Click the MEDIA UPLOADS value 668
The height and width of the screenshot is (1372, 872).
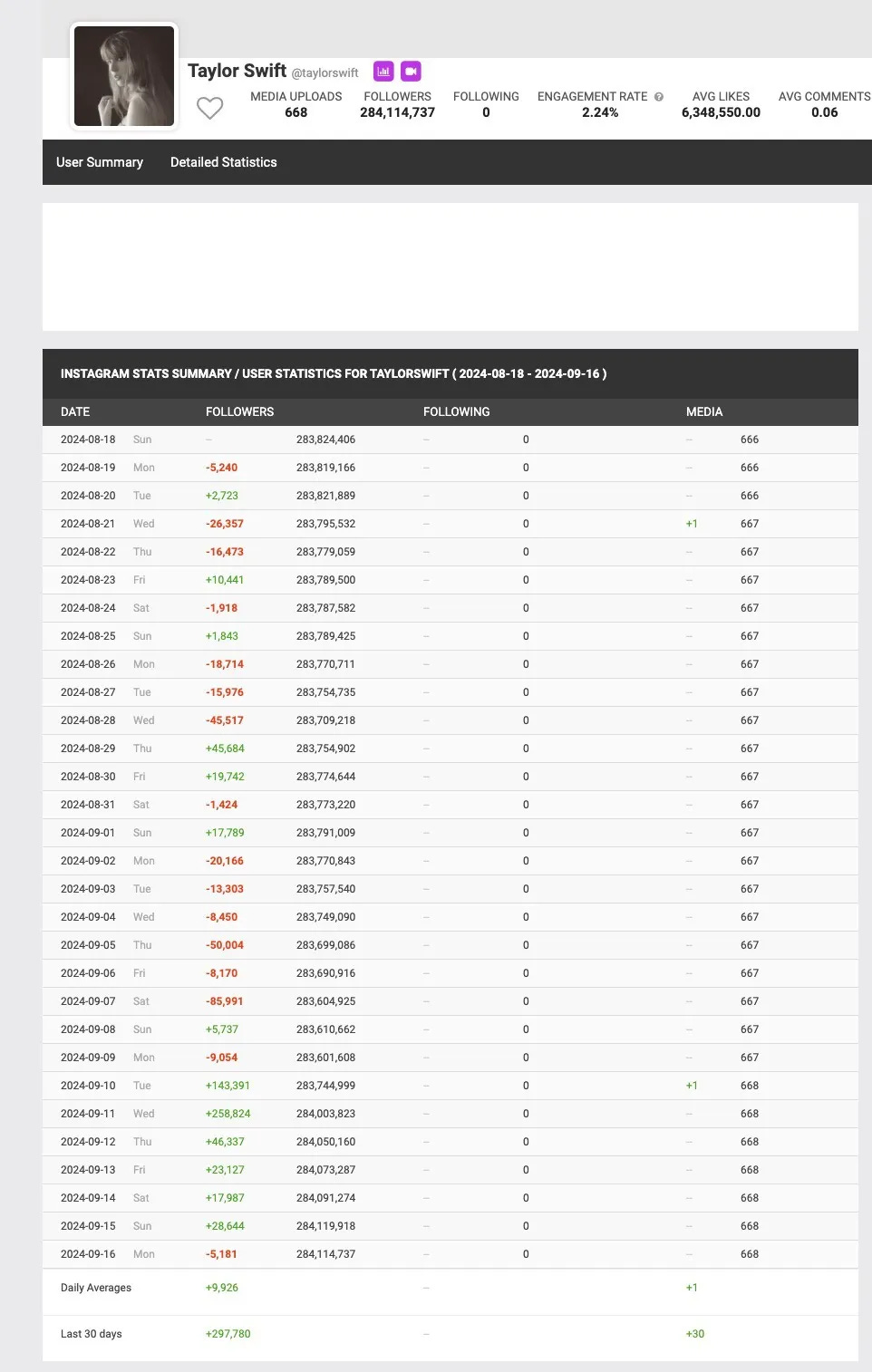(296, 112)
